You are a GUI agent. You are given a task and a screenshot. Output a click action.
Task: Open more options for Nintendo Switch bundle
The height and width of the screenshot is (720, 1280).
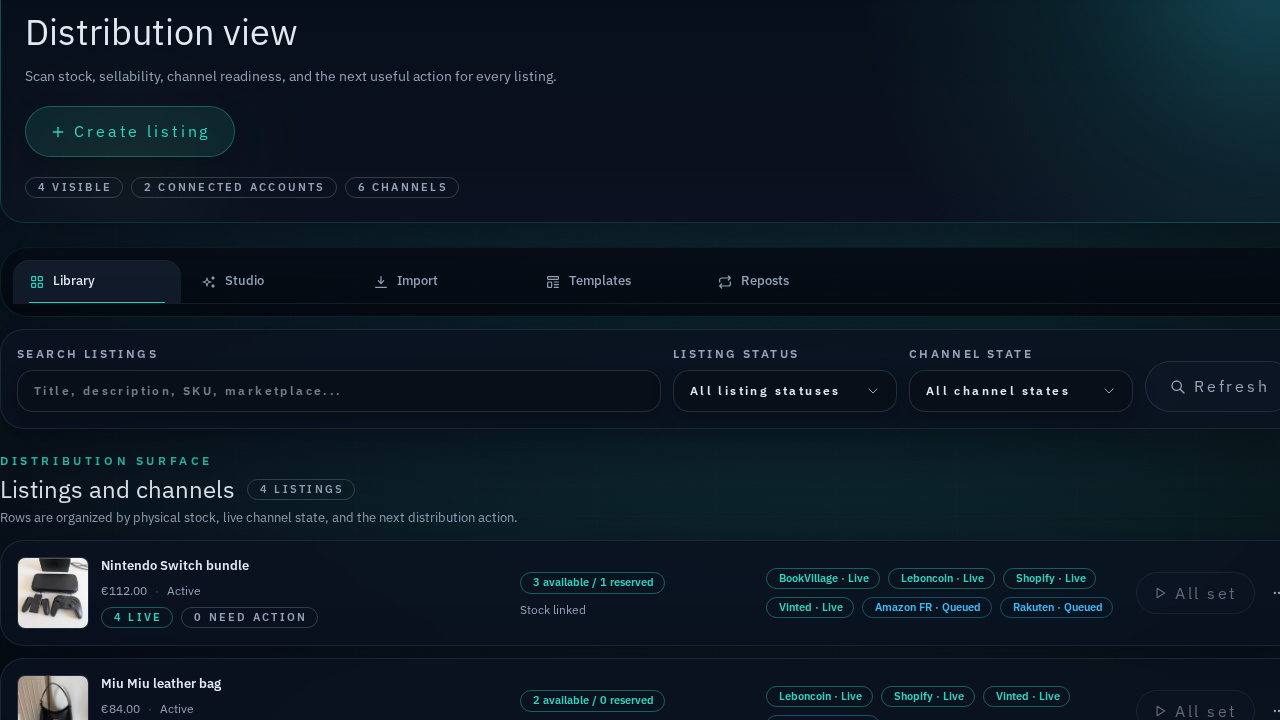(x=1276, y=593)
